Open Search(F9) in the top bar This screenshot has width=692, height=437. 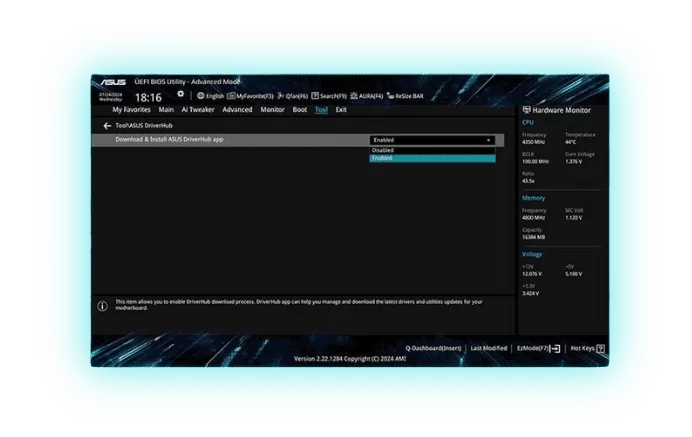pyautogui.click(x=329, y=96)
